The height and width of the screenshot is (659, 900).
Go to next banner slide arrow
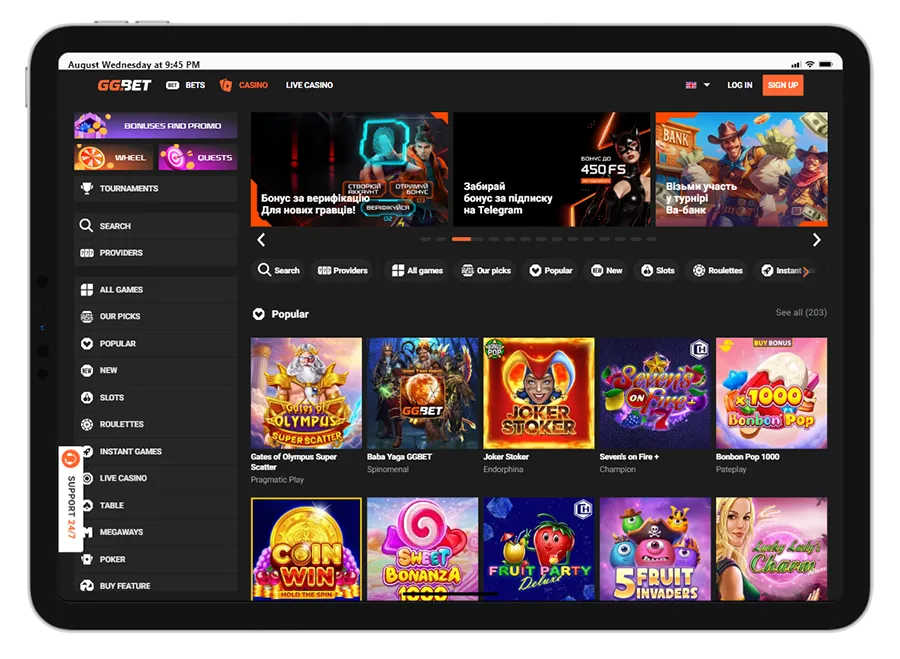[x=816, y=239]
